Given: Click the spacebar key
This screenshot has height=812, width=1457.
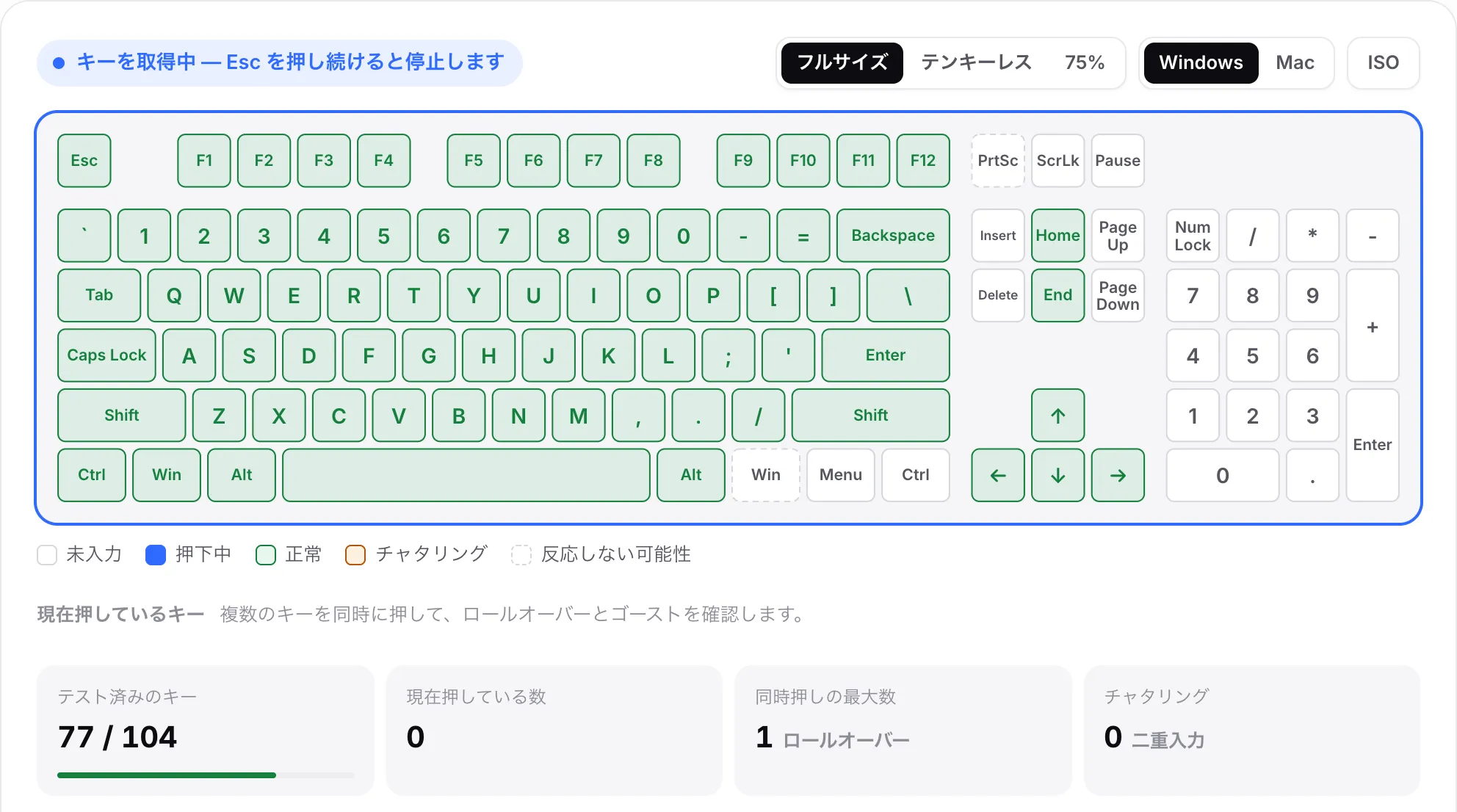Looking at the screenshot, I should click(466, 475).
